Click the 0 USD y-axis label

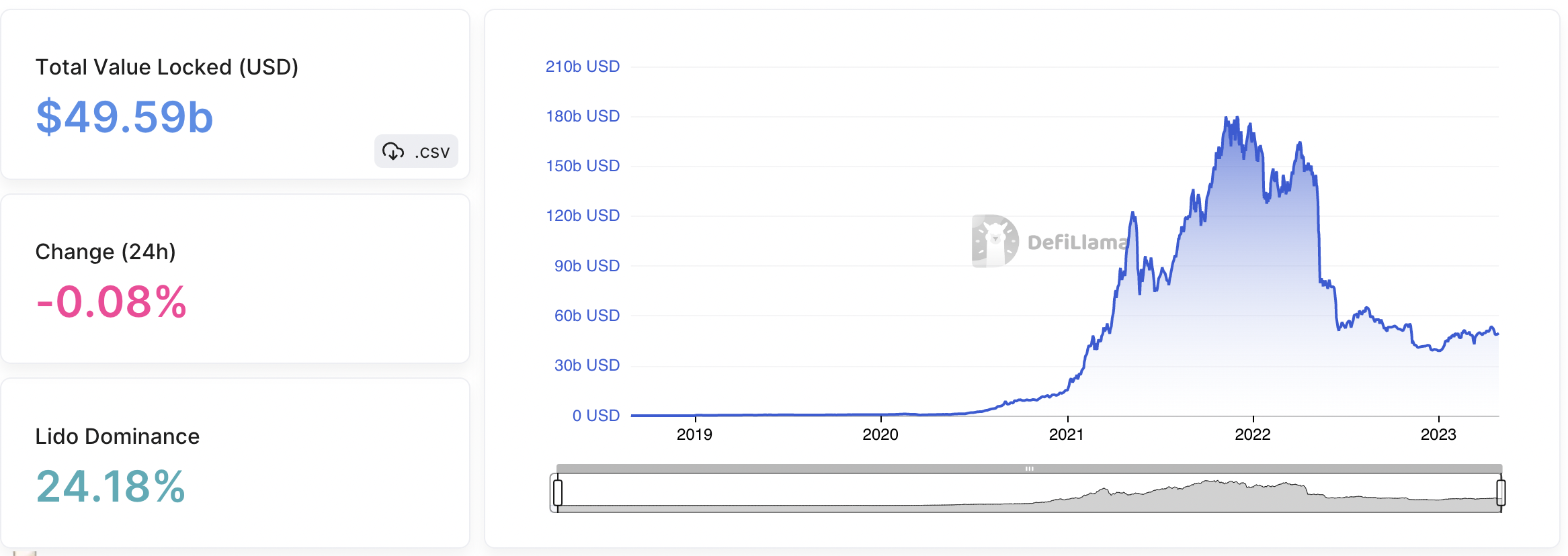[x=595, y=416]
